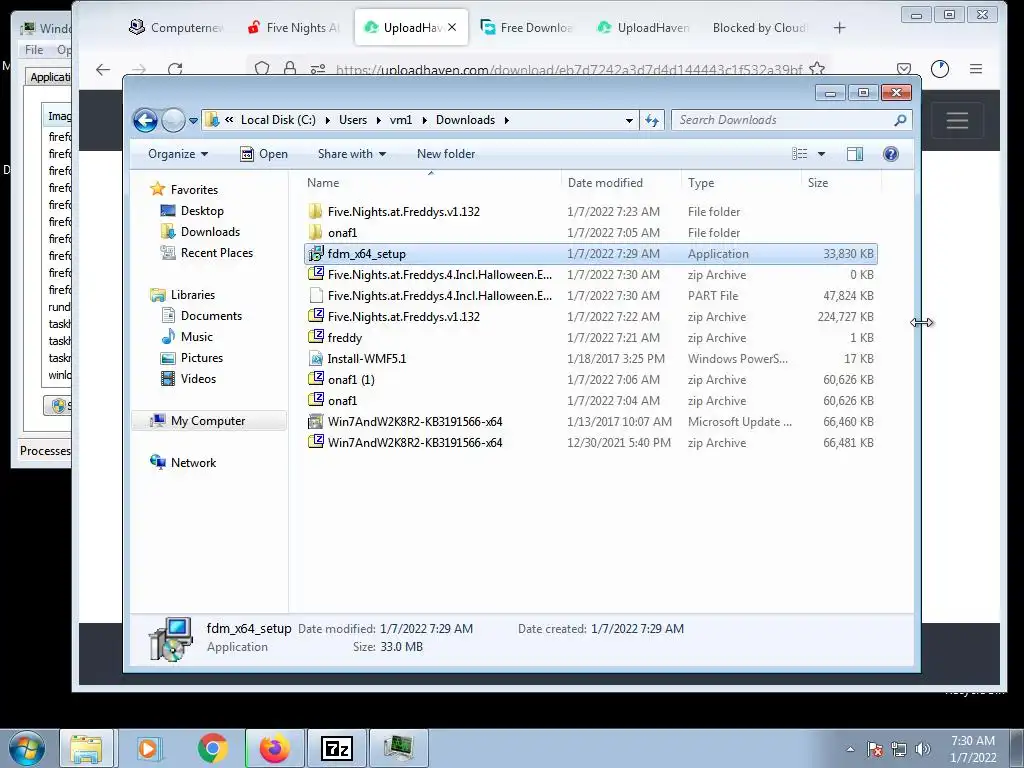Select the onaf1 (1) zip archive

coord(590,379)
